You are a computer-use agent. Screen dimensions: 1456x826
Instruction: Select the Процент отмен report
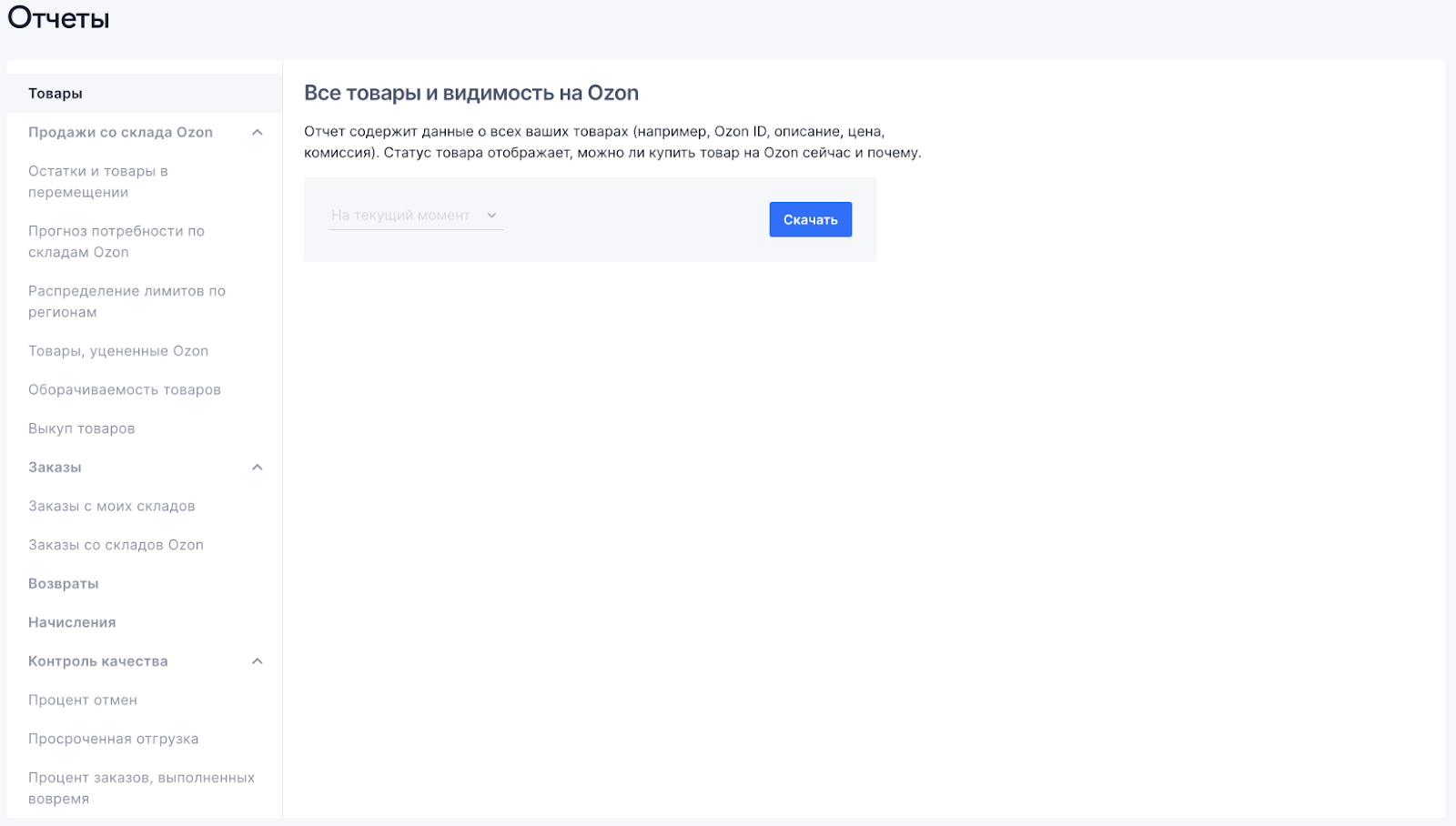click(x=83, y=700)
